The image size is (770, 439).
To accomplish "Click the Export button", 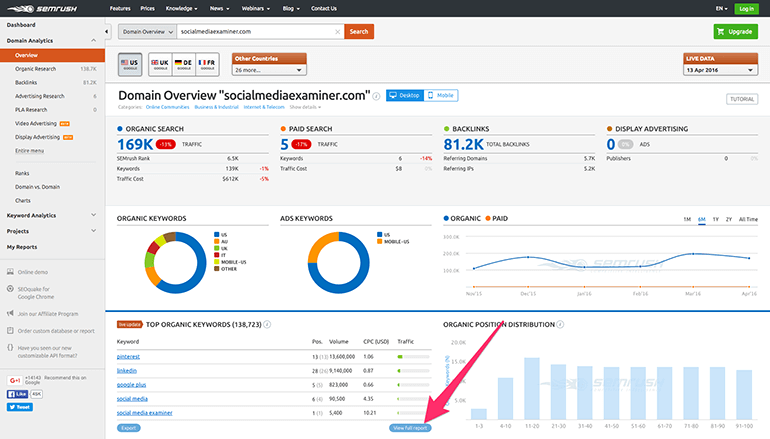I will (x=129, y=428).
